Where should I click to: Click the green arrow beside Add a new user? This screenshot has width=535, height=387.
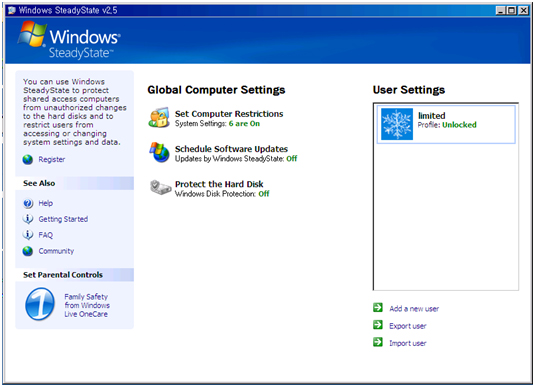[378, 308]
